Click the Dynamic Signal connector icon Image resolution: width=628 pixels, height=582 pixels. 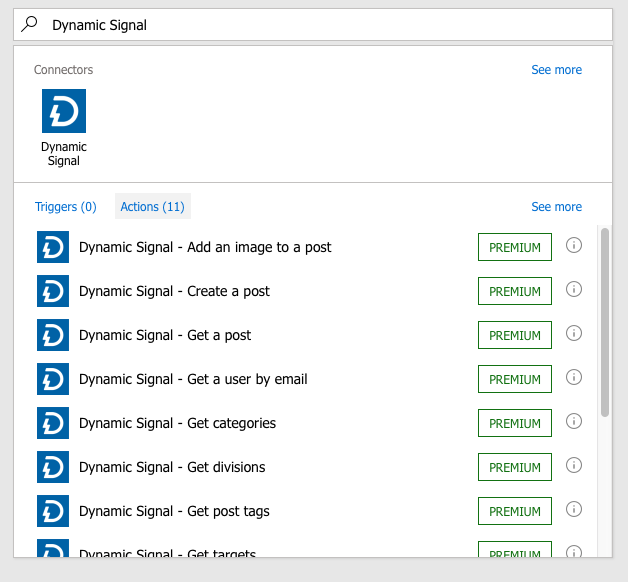tap(64, 111)
